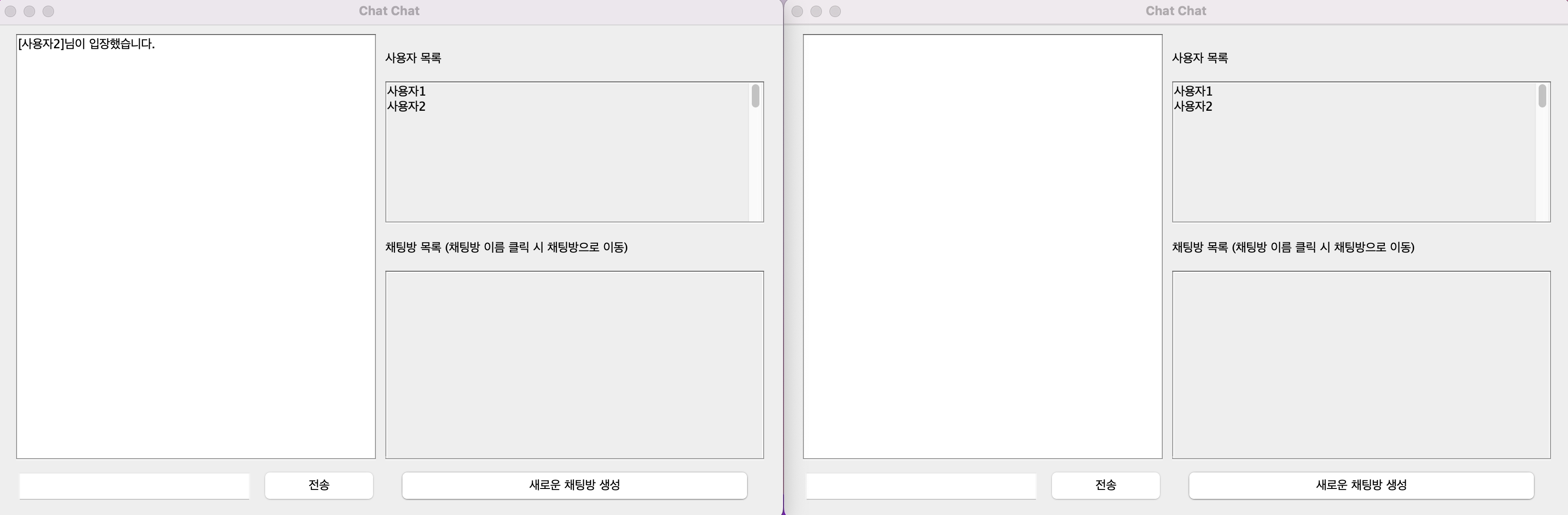Viewport: 1568px width, 515px height.
Task: Click empty chat log area in right window
Action: [x=982, y=246]
